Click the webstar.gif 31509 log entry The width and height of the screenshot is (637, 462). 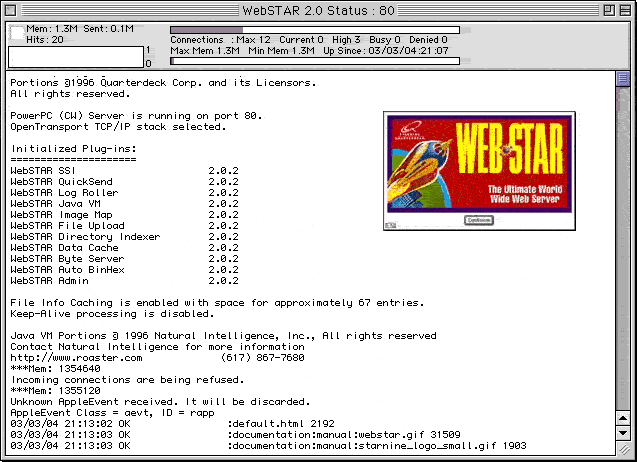tap(235, 434)
